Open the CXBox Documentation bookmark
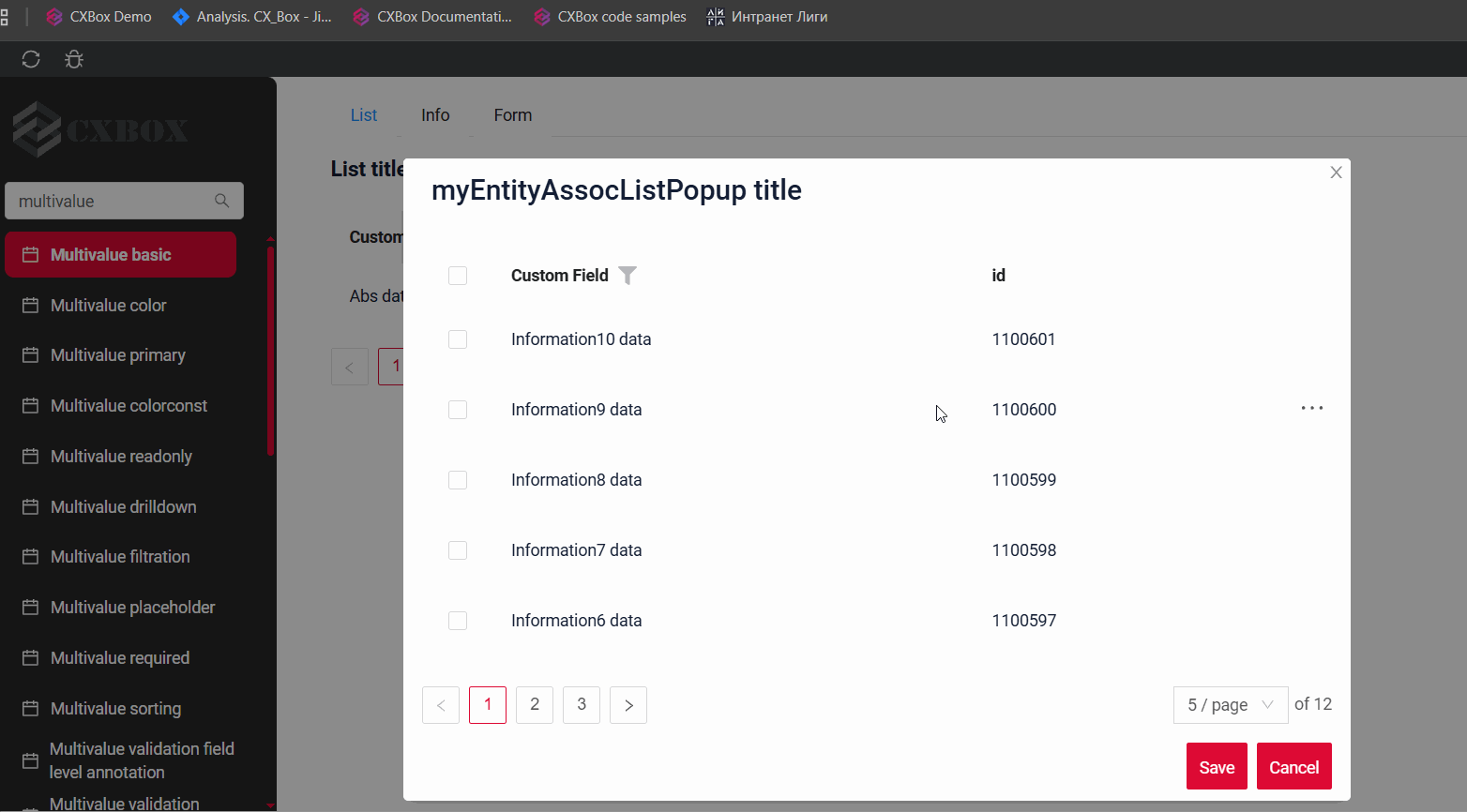1467x812 pixels. click(x=432, y=17)
